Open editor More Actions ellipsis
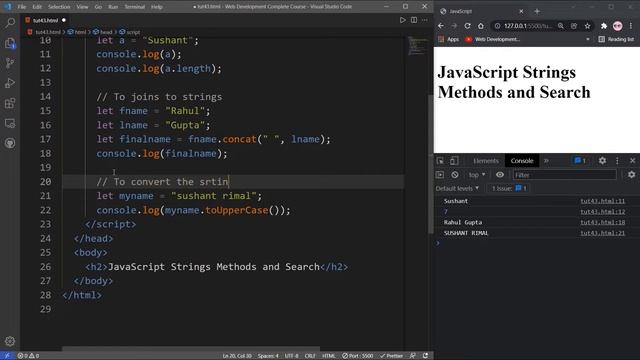Image resolution: width=640 pixels, height=360 pixels. tap(425, 20)
